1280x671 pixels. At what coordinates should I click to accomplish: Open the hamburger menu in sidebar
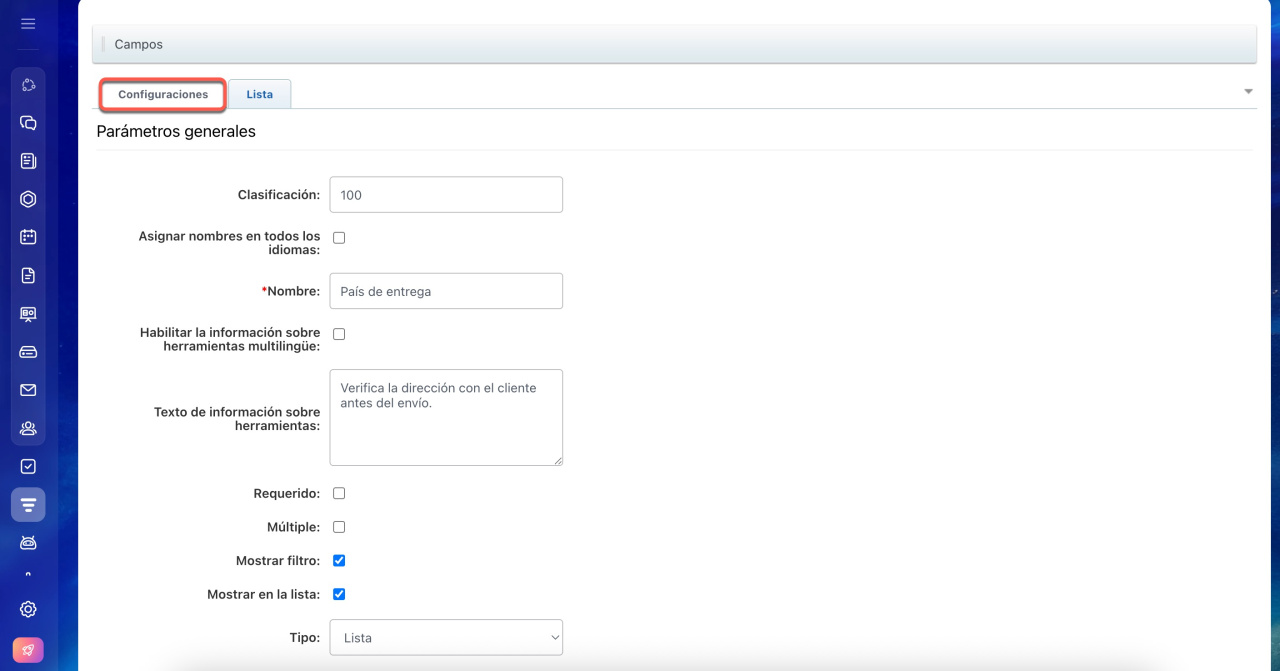(x=28, y=23)
